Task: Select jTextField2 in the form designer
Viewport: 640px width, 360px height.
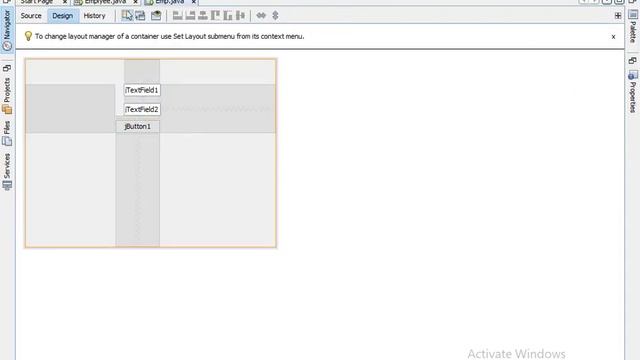Action: [142, 109]
